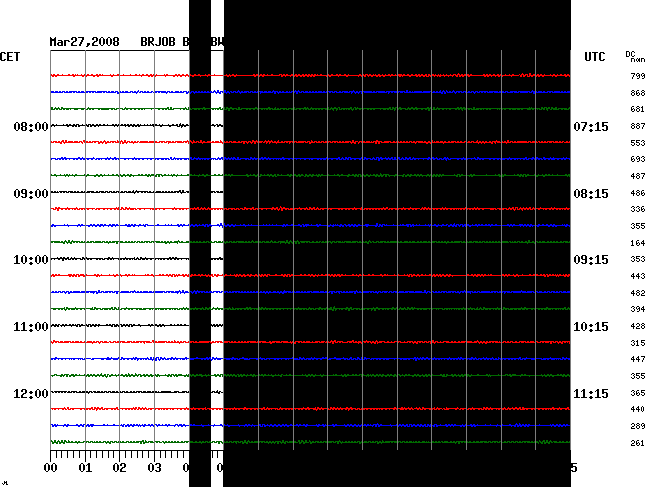
Task: Select the 11:00 CET time label
Action: (x=31, y=327)
